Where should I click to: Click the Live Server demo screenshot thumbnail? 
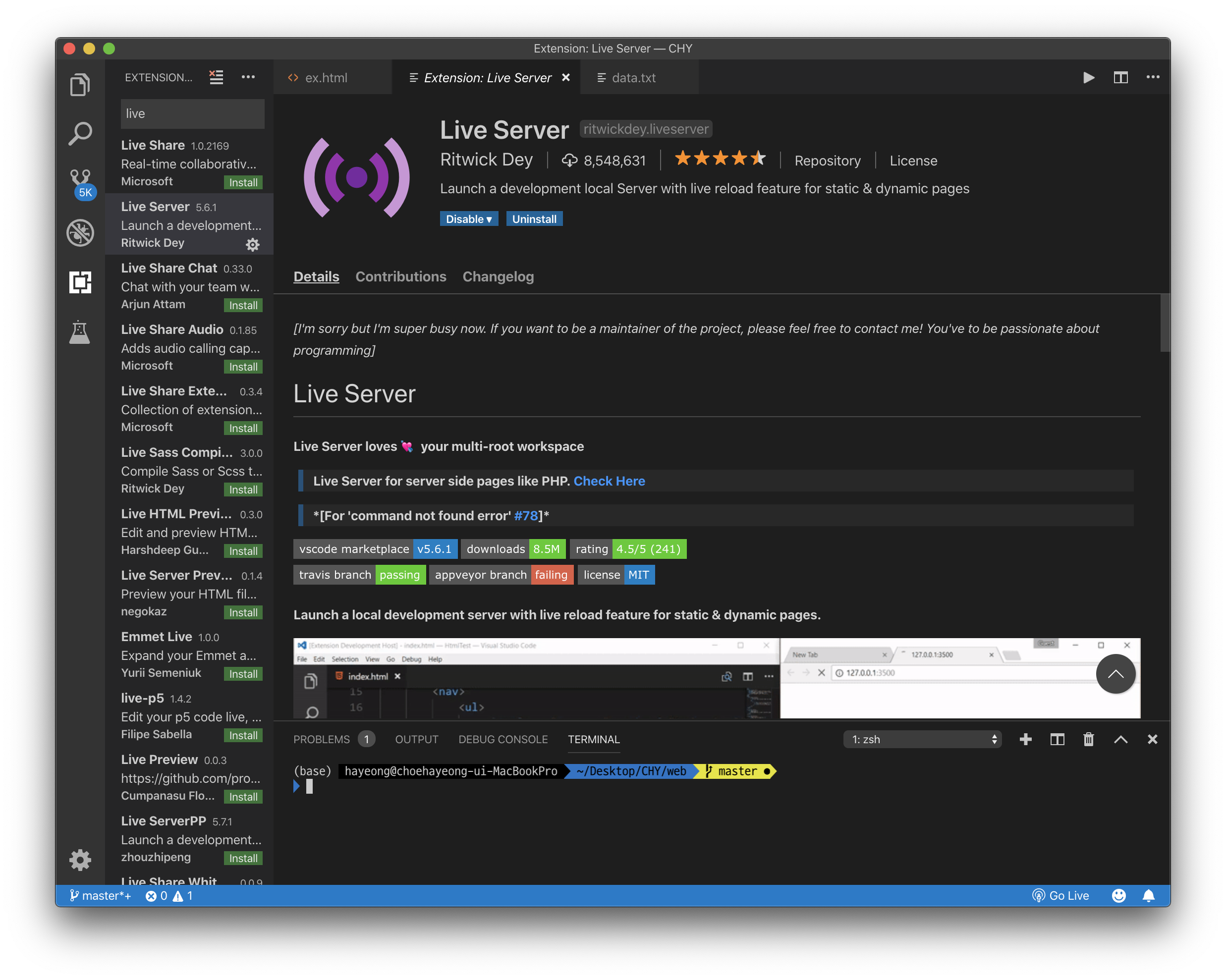(717, 678)
